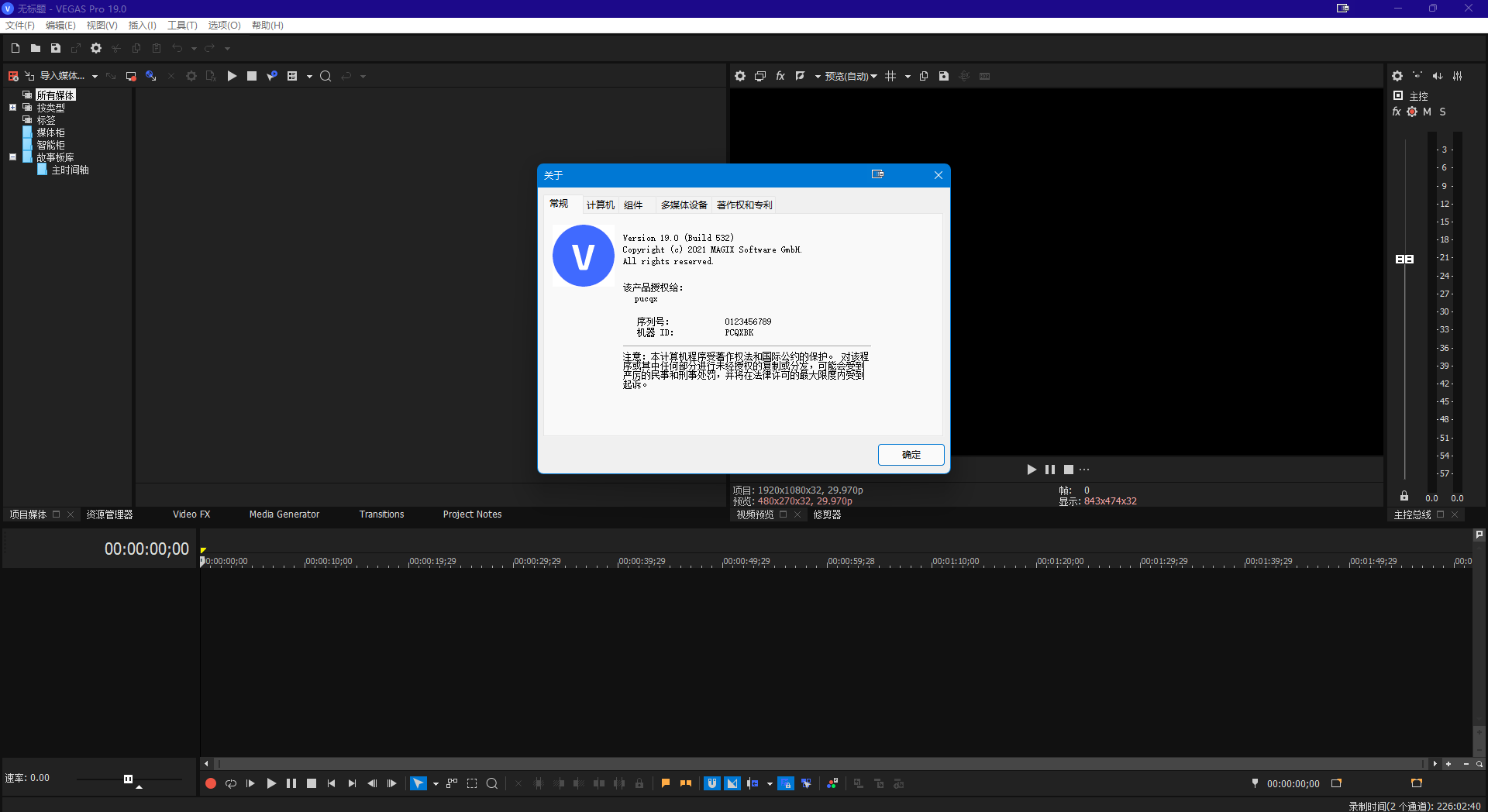This screenshot has height=812, width=1488.
Task: Open the Undo history dropdown arrow
Action: coord(194,49)
